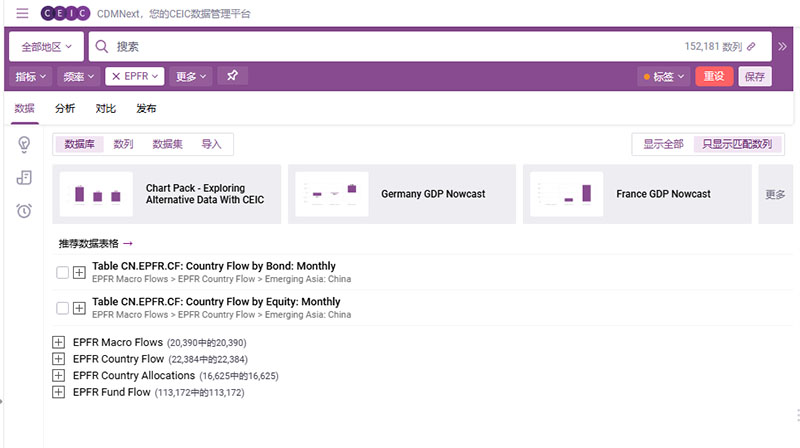Click the document note sidebar icon

point(24,178)
